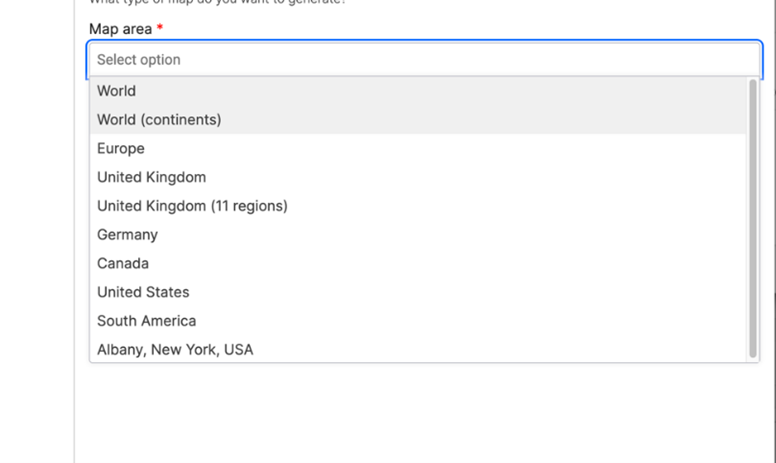Choose United States in the list
The height and width of the screenshot is (463, 776).
(418, 292)
